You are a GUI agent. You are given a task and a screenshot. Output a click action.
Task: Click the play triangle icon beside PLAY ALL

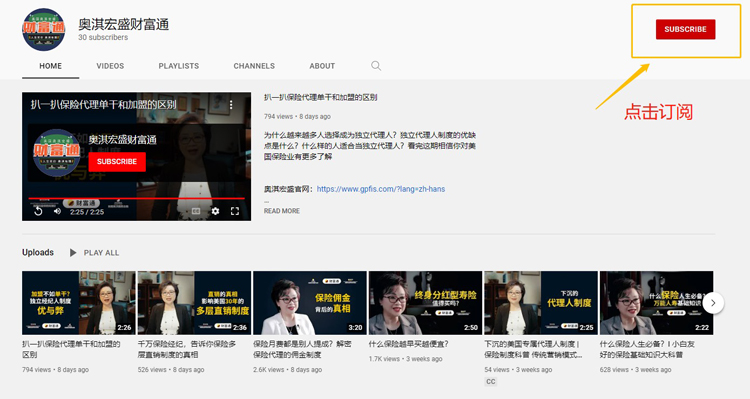click(x=73, y=253)
